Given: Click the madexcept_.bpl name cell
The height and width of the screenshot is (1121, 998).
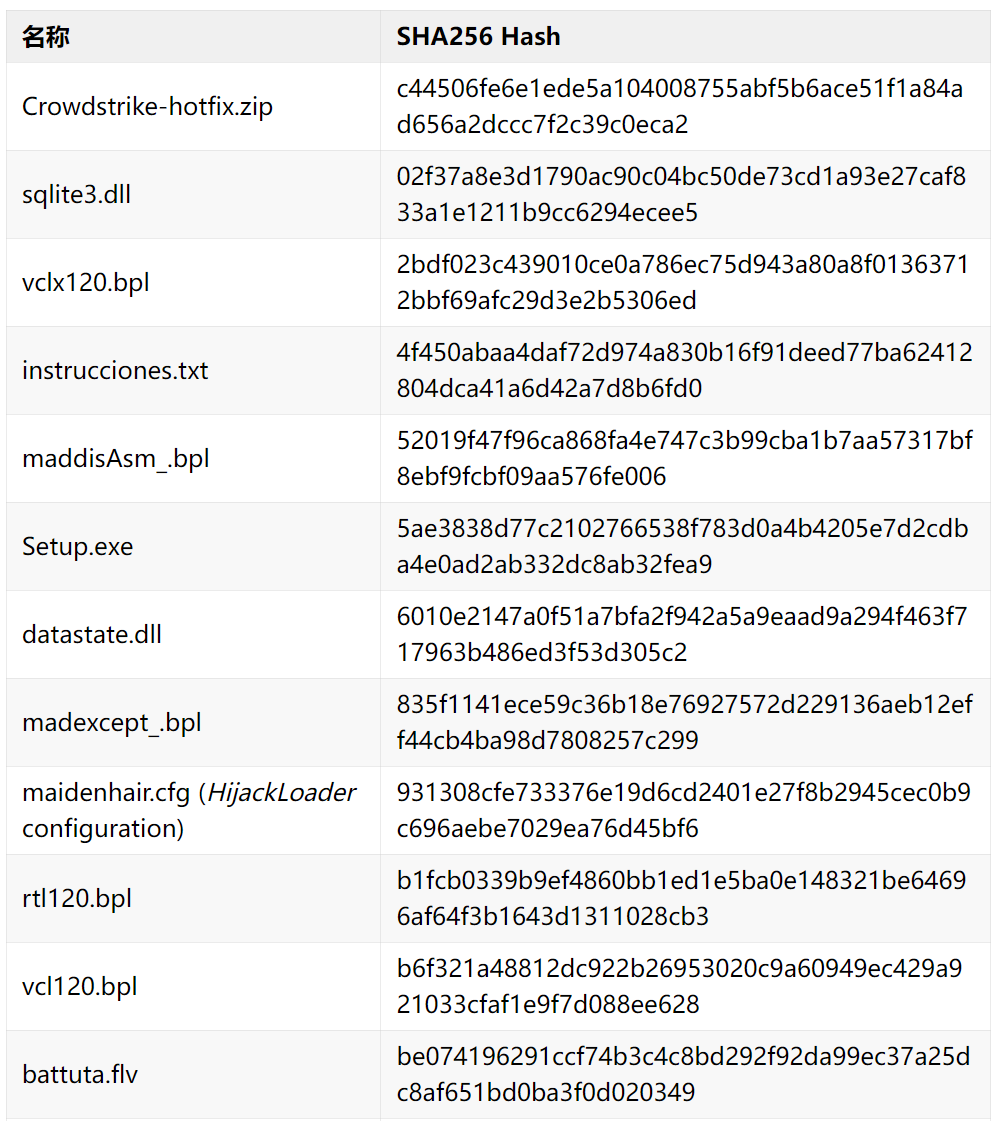Looking at the screenshot, I should point(112,722).
